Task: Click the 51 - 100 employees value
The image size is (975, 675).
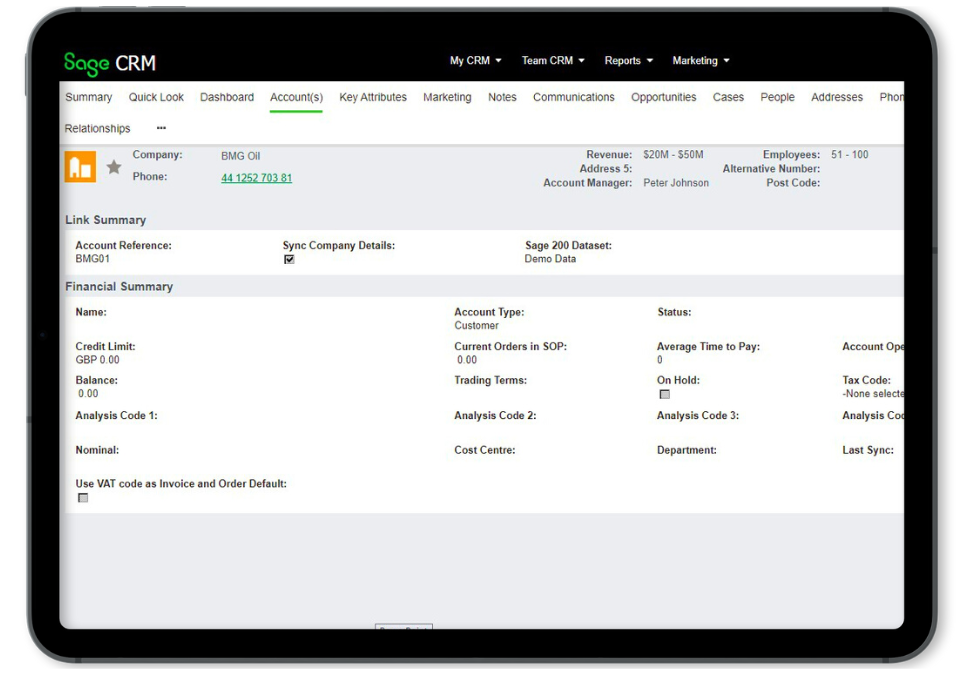Action: click(x=849, y=154)
